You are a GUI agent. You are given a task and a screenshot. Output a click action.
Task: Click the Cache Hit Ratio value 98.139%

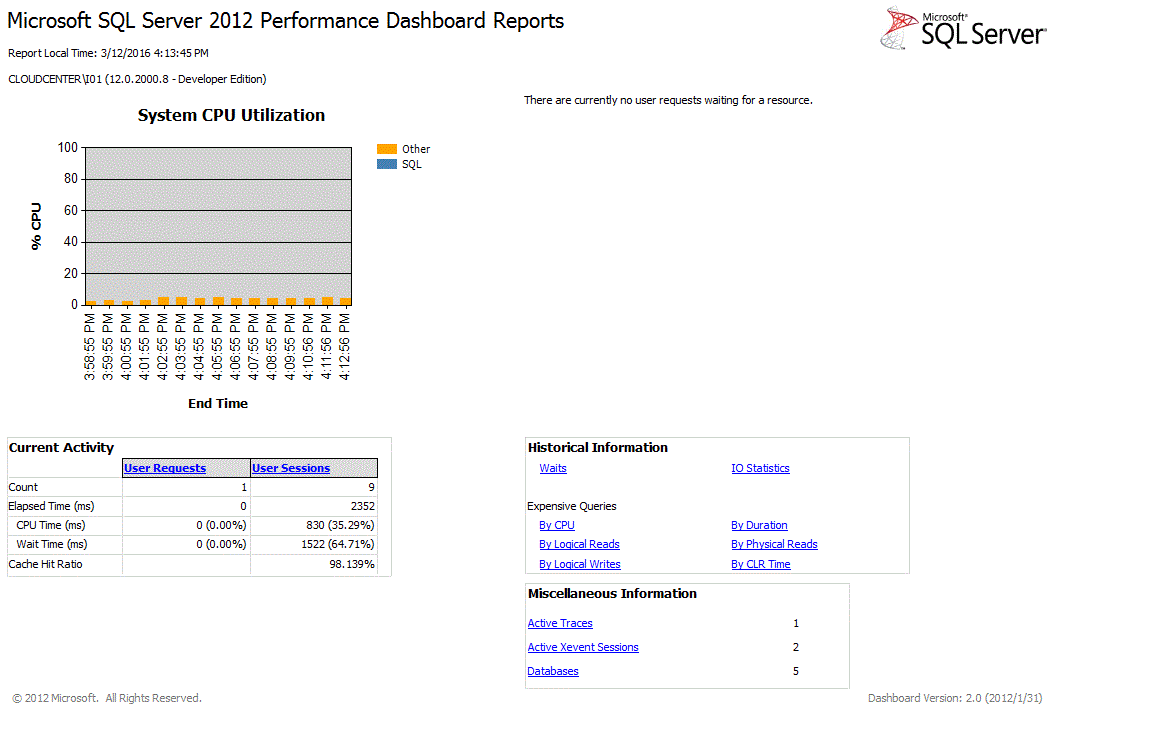352,564
